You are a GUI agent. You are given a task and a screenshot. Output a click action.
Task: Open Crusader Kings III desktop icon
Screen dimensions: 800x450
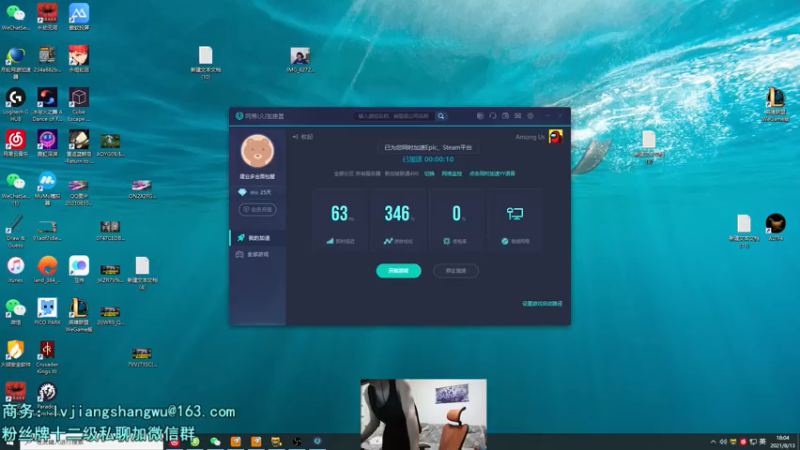[47, 358]
